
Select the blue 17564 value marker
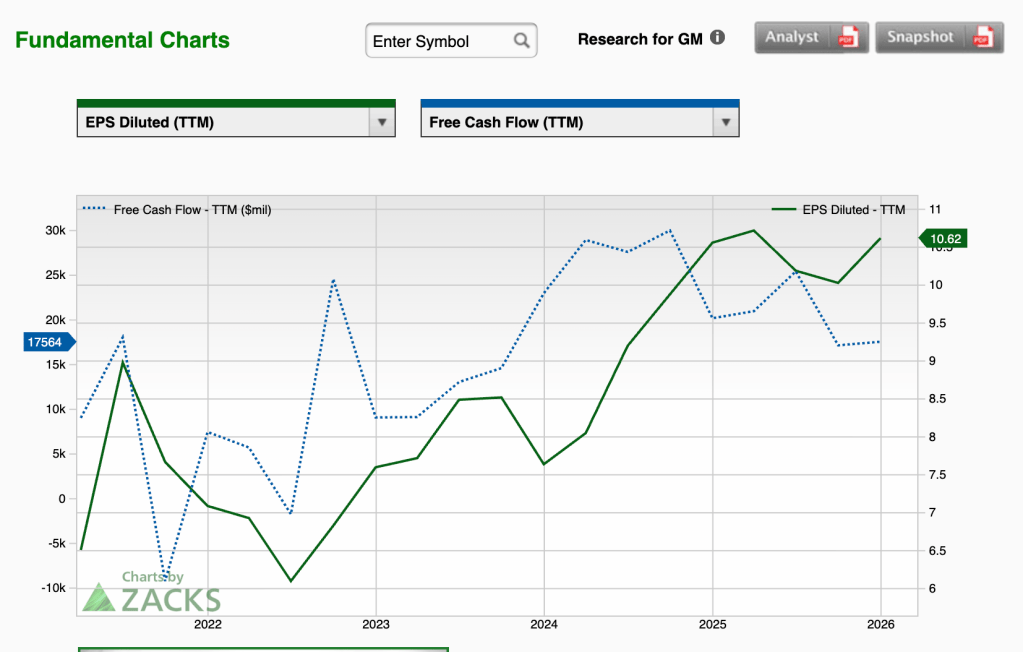(x=45, y=342)
